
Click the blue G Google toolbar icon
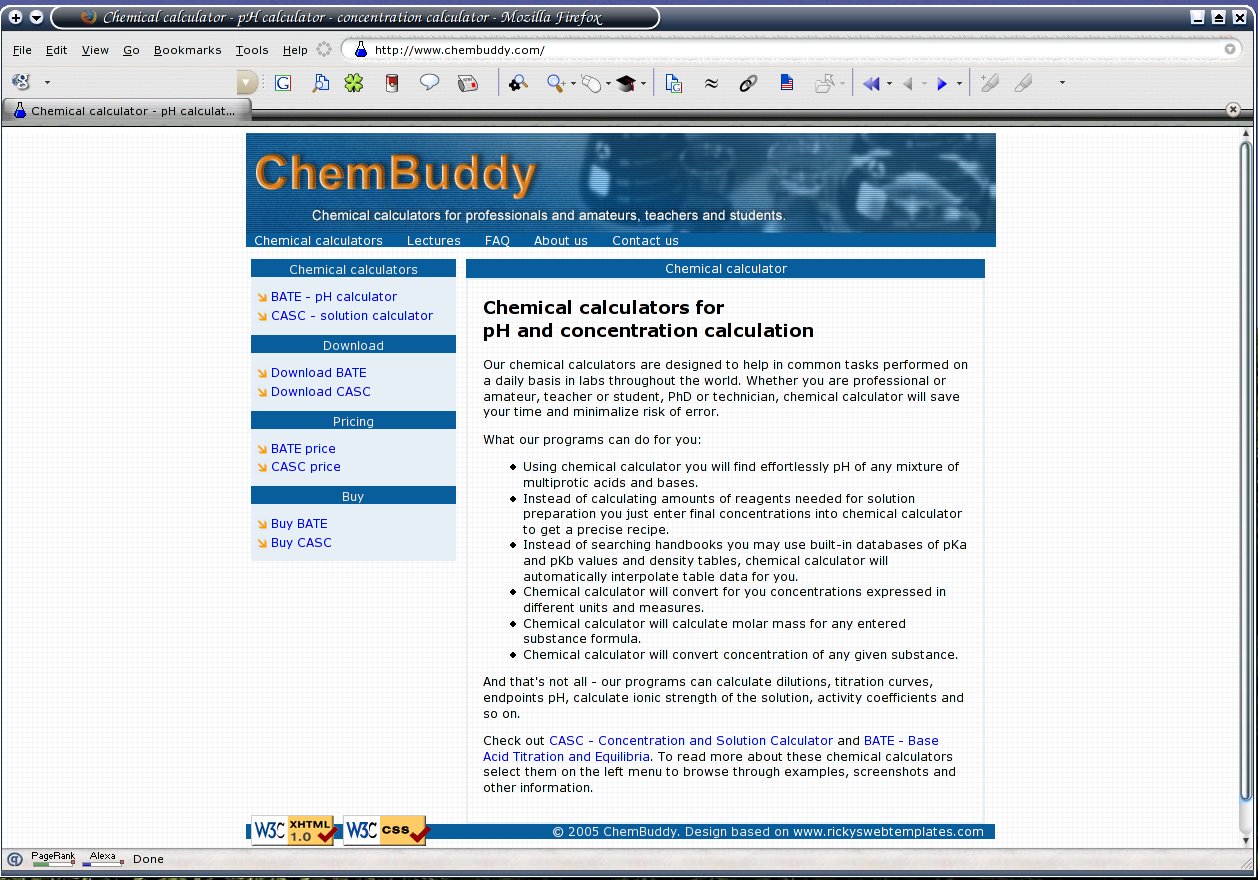(x=283, y=83)
